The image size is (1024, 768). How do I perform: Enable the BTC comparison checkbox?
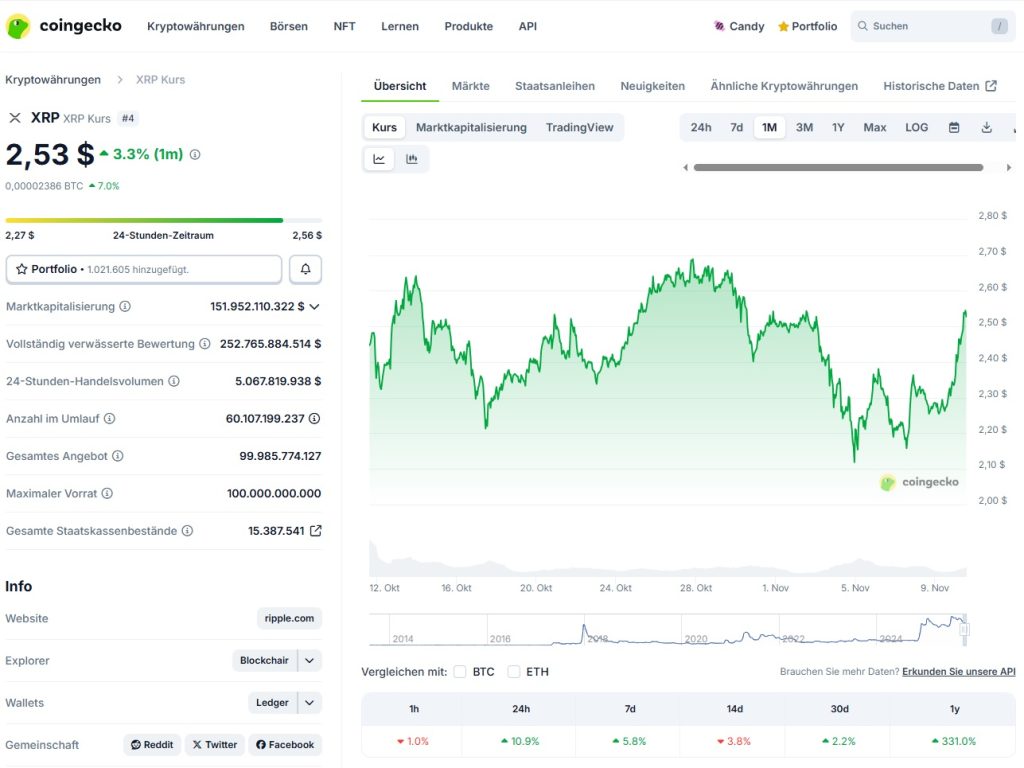click(x=460, y=671)
